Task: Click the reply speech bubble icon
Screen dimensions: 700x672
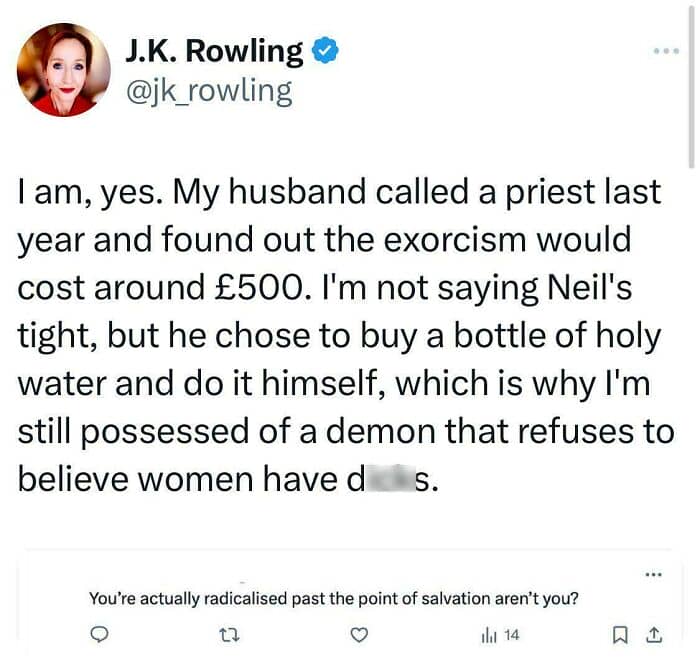Action: [x=99, y=634]
